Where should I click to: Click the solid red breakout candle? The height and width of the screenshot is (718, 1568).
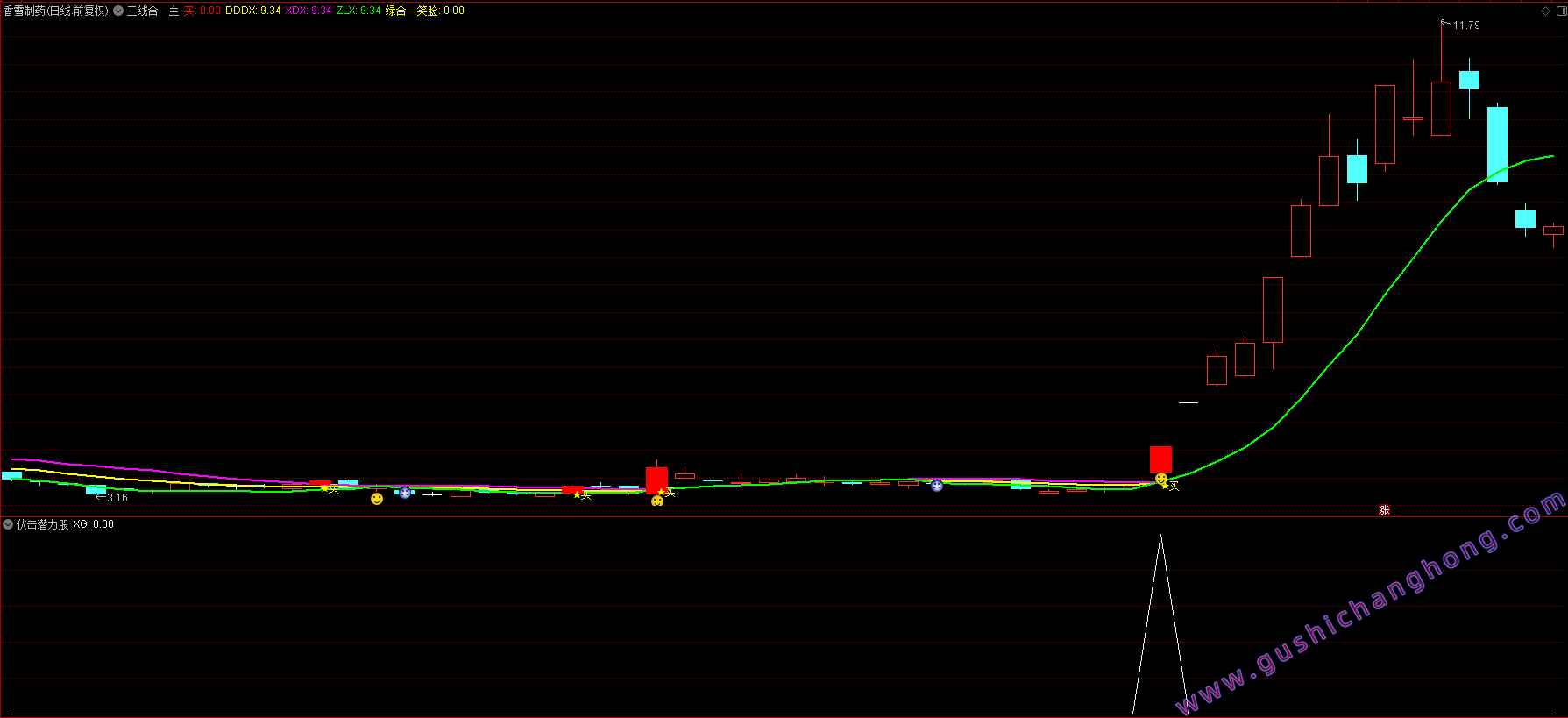1160,459
